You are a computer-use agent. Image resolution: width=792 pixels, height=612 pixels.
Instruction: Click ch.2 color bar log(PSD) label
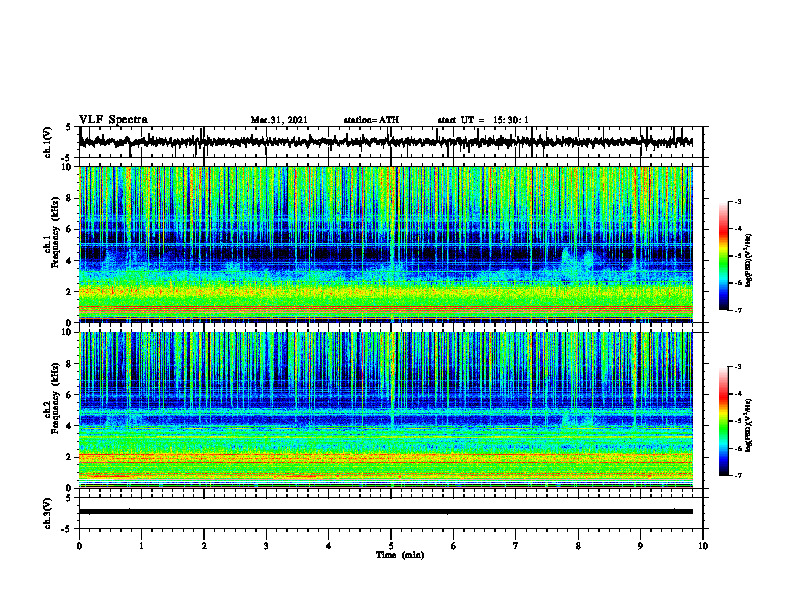(749, 425)
